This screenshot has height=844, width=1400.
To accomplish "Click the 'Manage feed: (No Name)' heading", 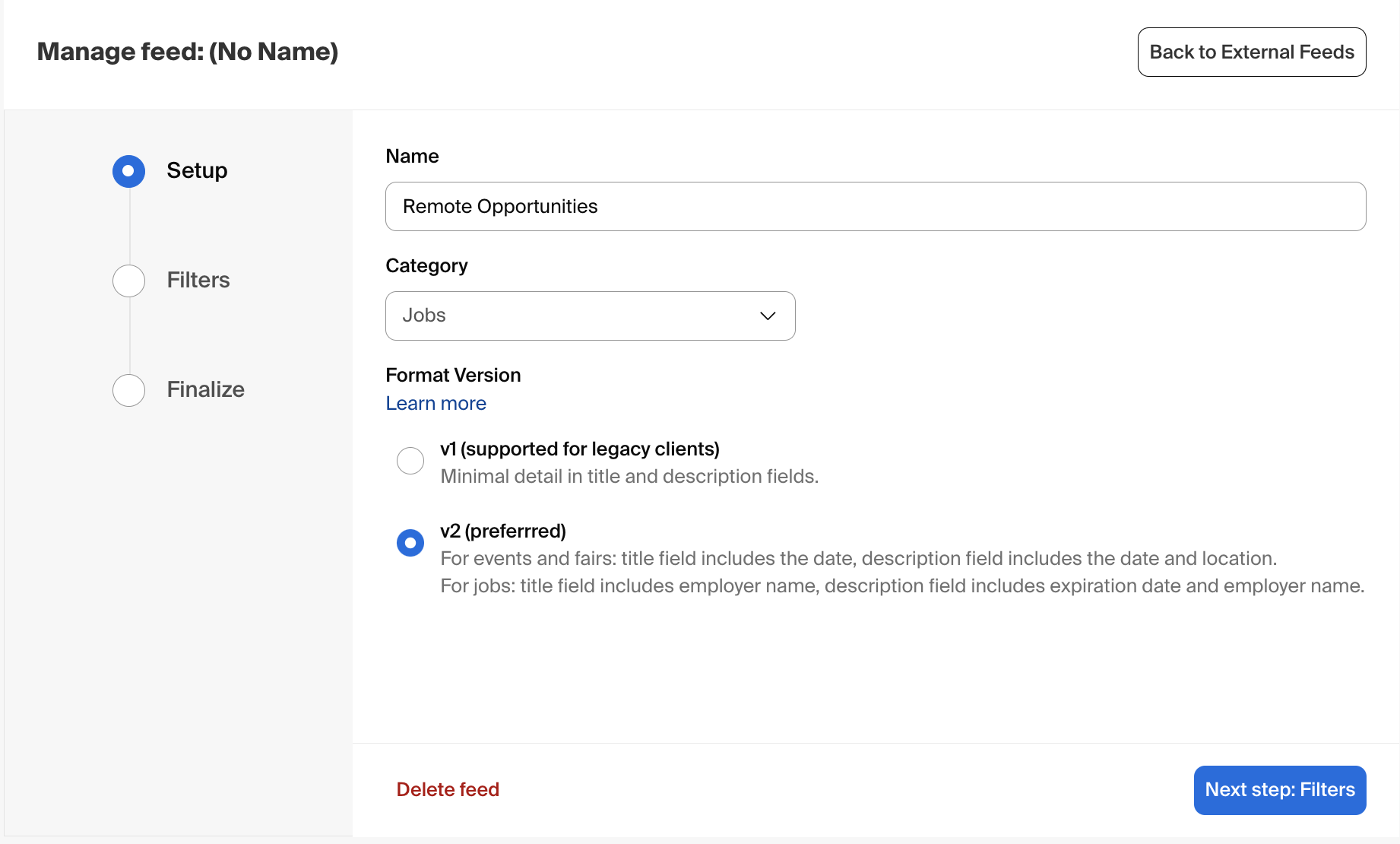I will (x=188, y=52).
